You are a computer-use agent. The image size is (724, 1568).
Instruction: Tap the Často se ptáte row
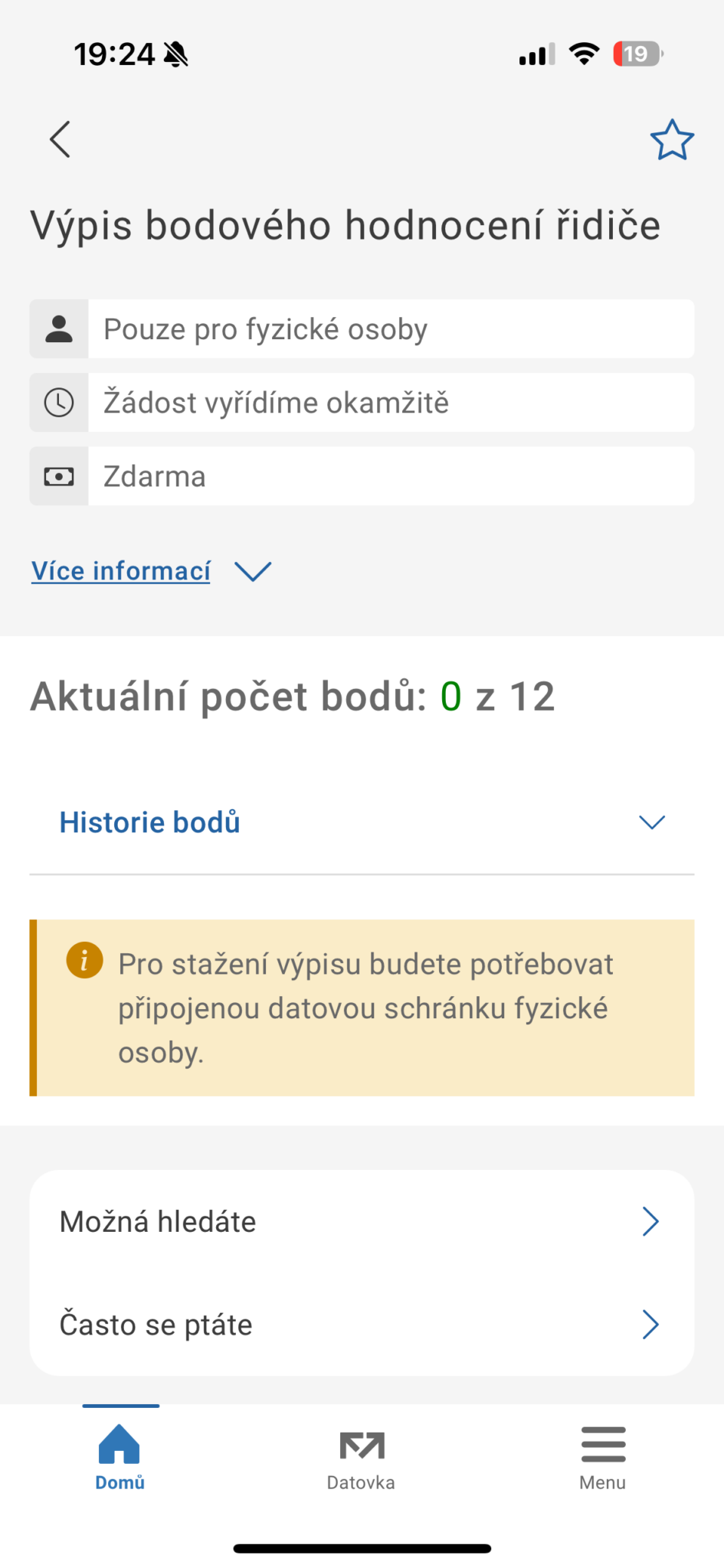[156, 1325]
